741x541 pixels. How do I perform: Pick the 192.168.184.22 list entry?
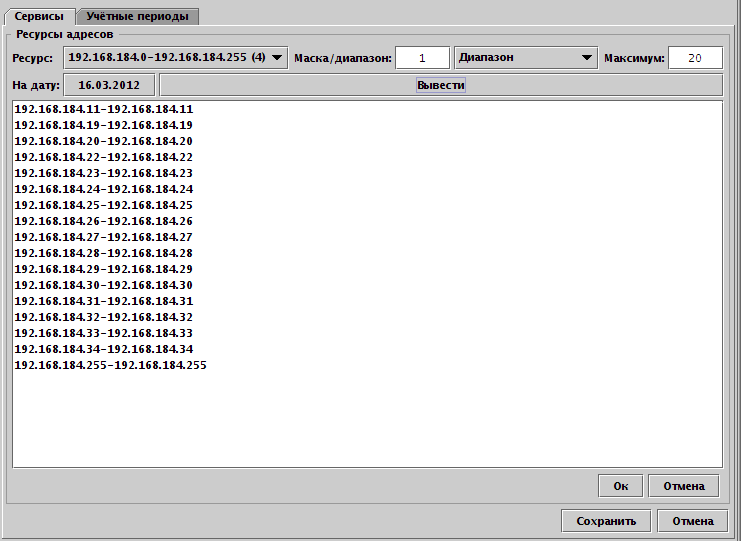point(104,157)
